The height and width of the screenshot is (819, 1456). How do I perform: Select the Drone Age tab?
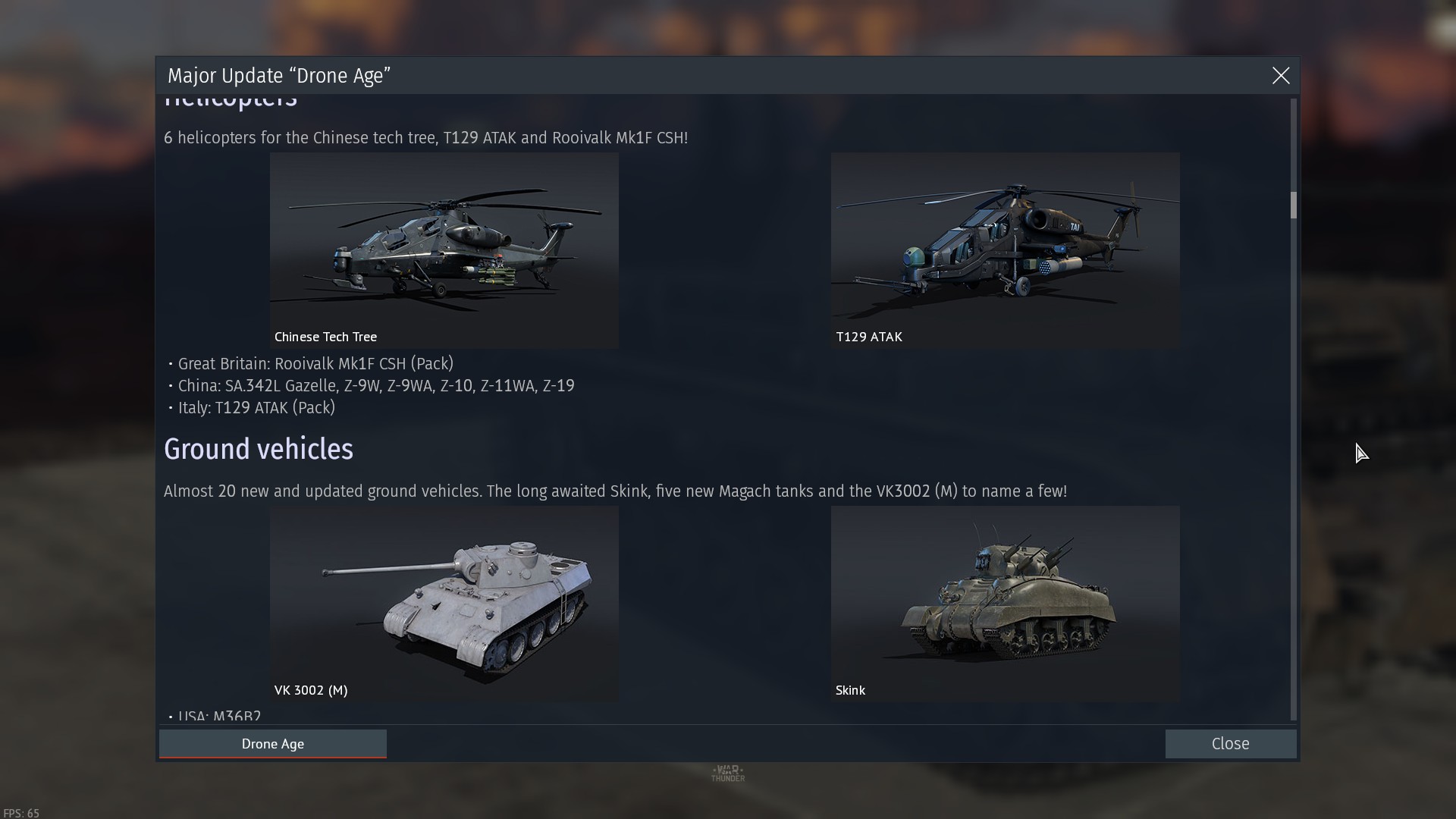[273, 744]
